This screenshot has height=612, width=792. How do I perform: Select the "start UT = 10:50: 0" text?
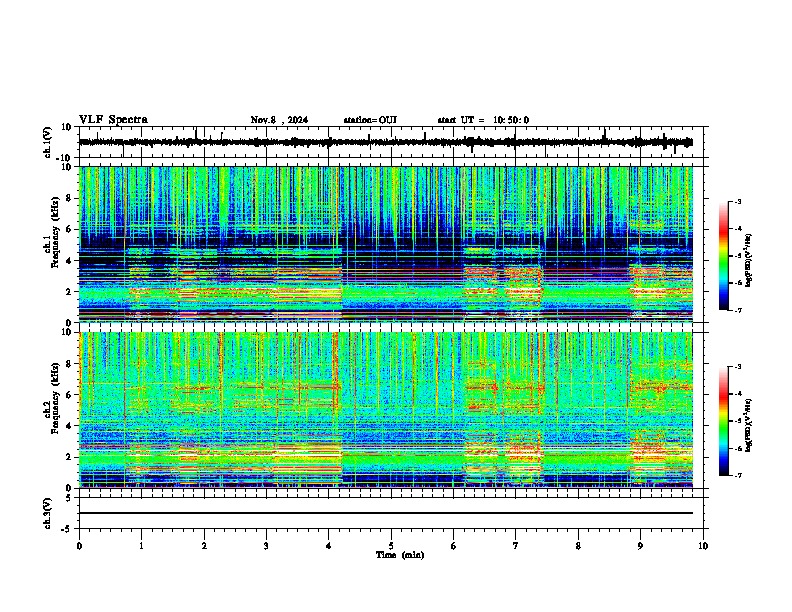tap(483, 120)
